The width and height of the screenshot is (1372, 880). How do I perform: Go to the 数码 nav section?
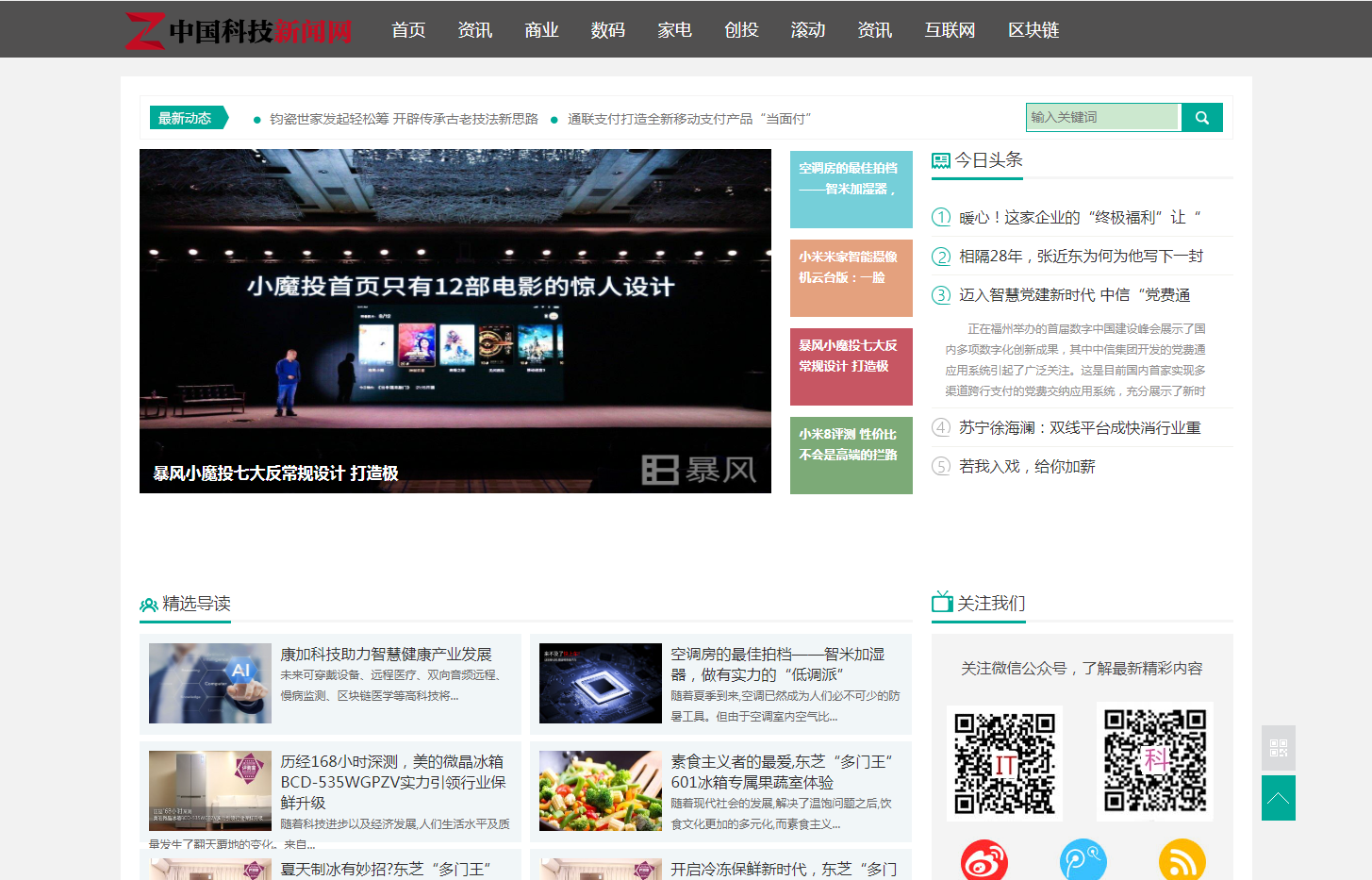(608, 30)
